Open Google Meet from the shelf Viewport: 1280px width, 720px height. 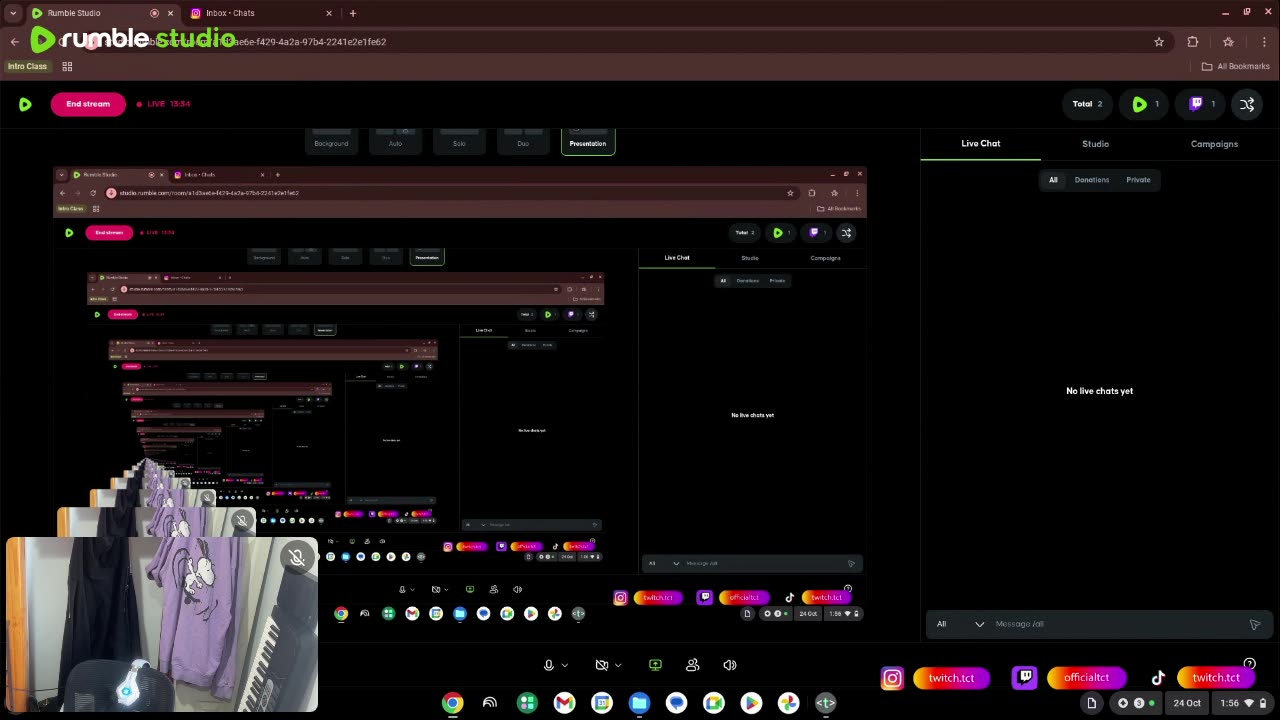[x=714, y=703]
